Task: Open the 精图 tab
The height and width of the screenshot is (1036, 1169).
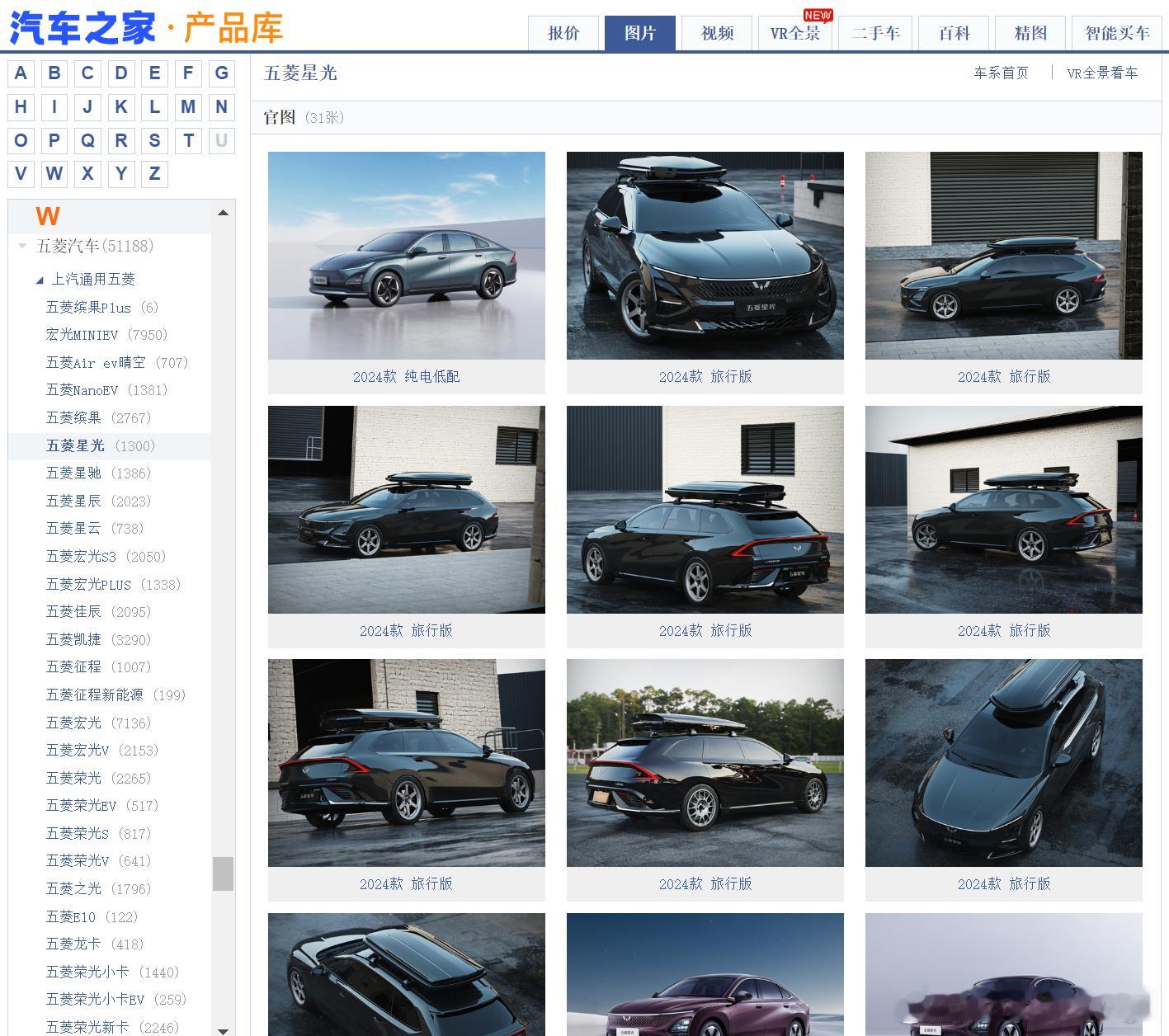Action: [x=1030, y=33]
